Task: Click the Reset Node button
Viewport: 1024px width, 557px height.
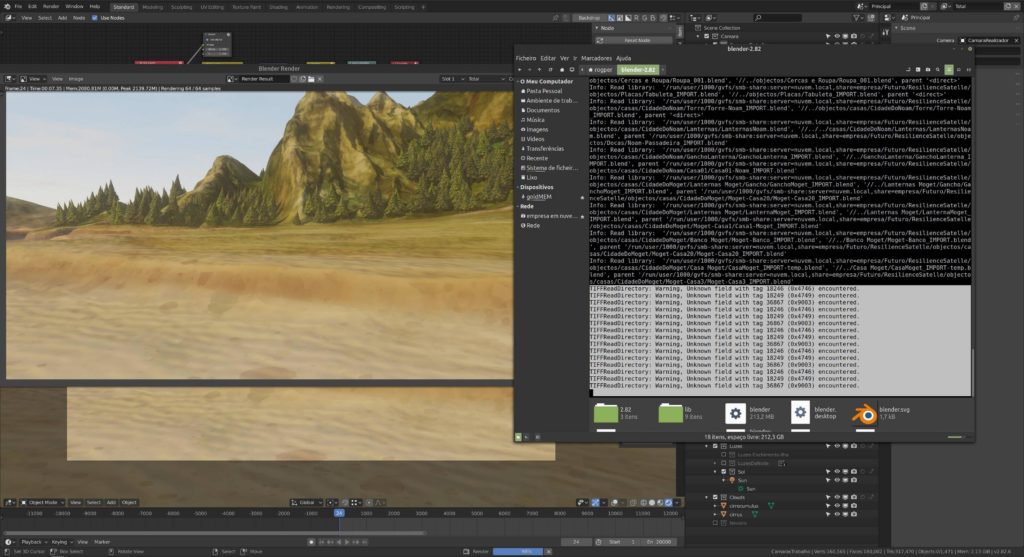Action: click(x=638, y=40)
